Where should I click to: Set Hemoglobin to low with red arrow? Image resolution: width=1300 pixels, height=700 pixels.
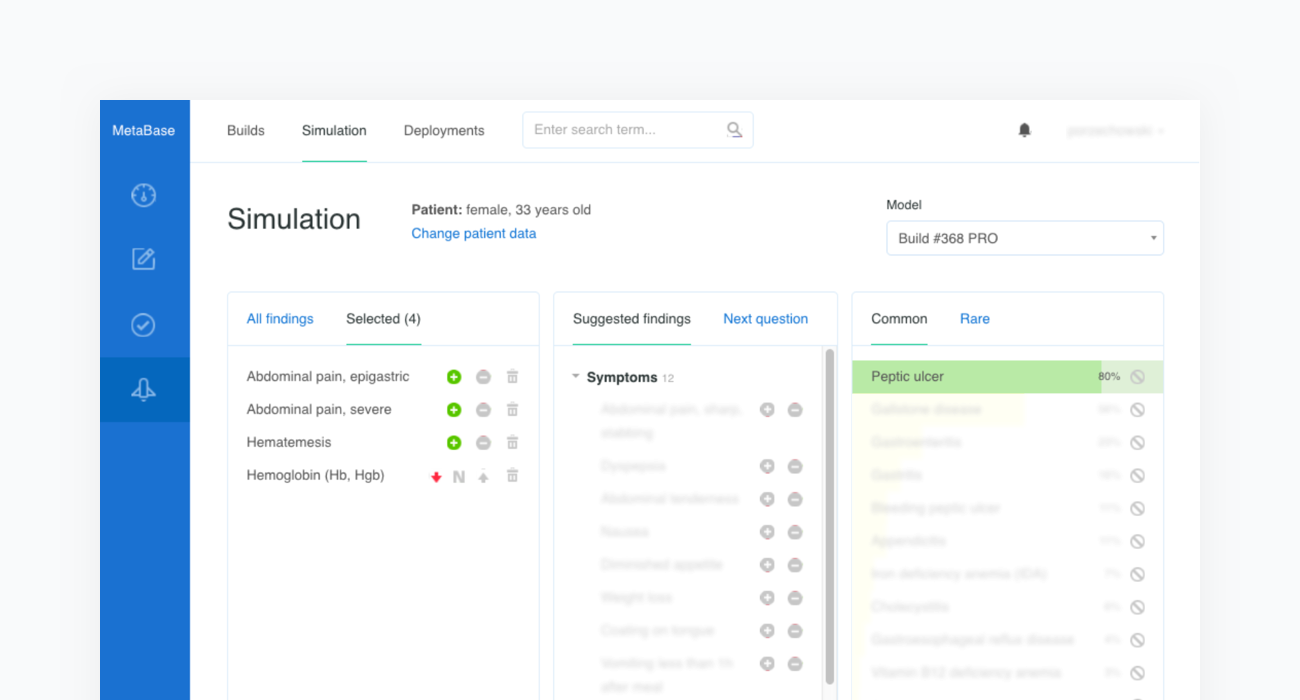[436, 477]
